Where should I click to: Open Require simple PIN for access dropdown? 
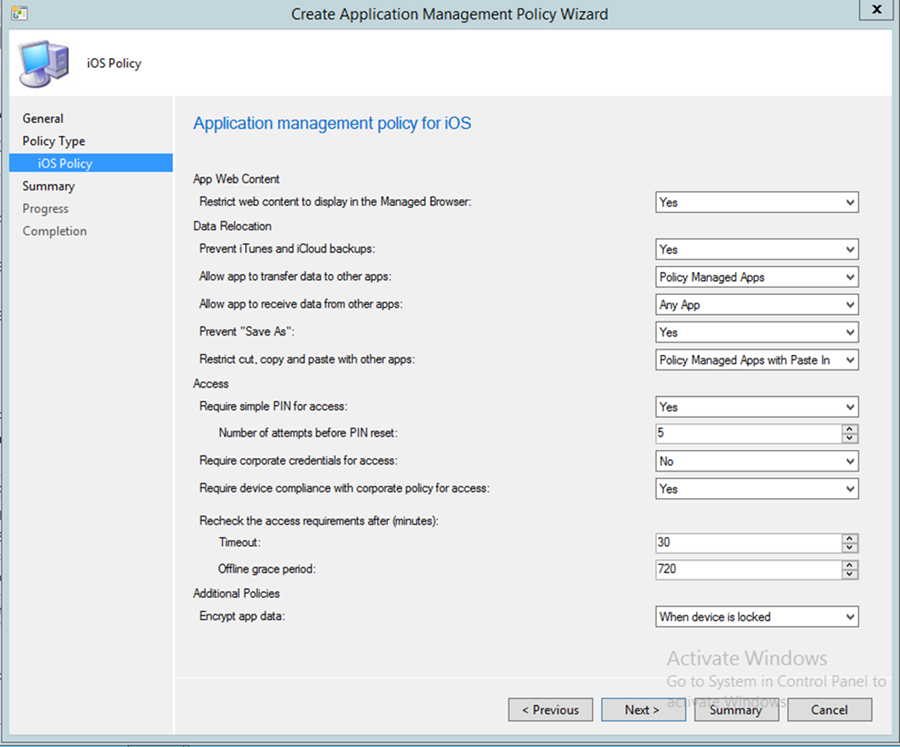tap(757, 407)
